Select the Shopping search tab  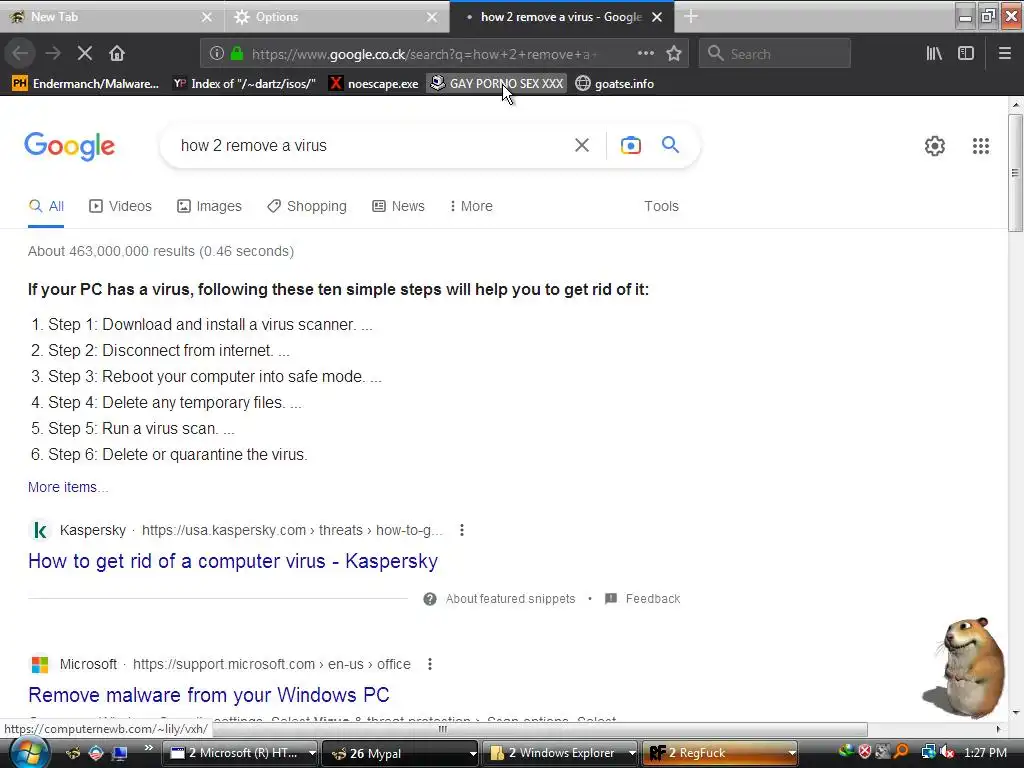tap(307, 206)
